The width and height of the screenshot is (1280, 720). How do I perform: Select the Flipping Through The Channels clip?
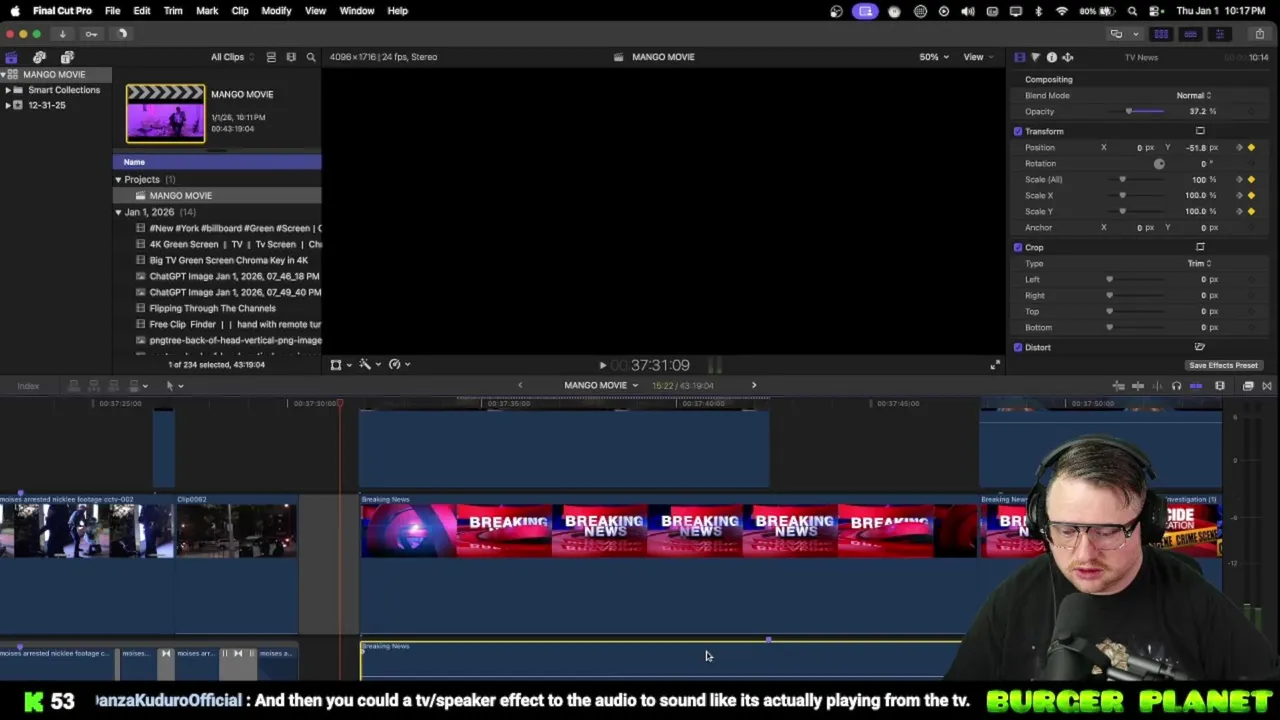(x=217, y=308)
